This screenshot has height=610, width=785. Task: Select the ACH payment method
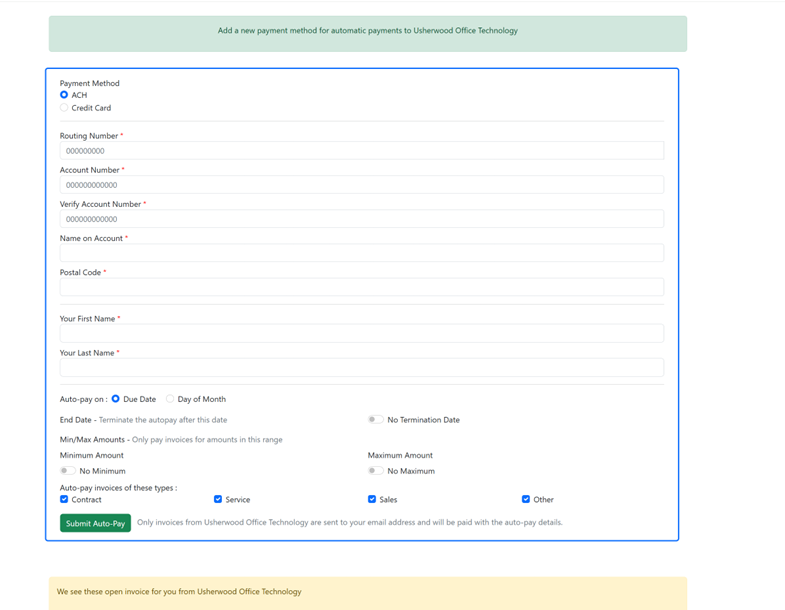point(64,95)
